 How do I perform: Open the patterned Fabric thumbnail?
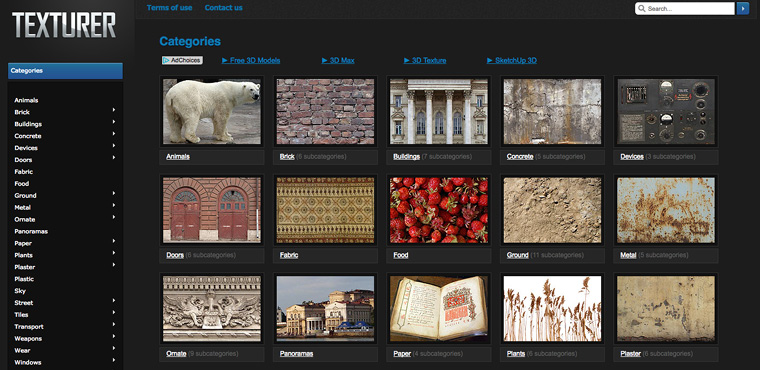(325, 209)
